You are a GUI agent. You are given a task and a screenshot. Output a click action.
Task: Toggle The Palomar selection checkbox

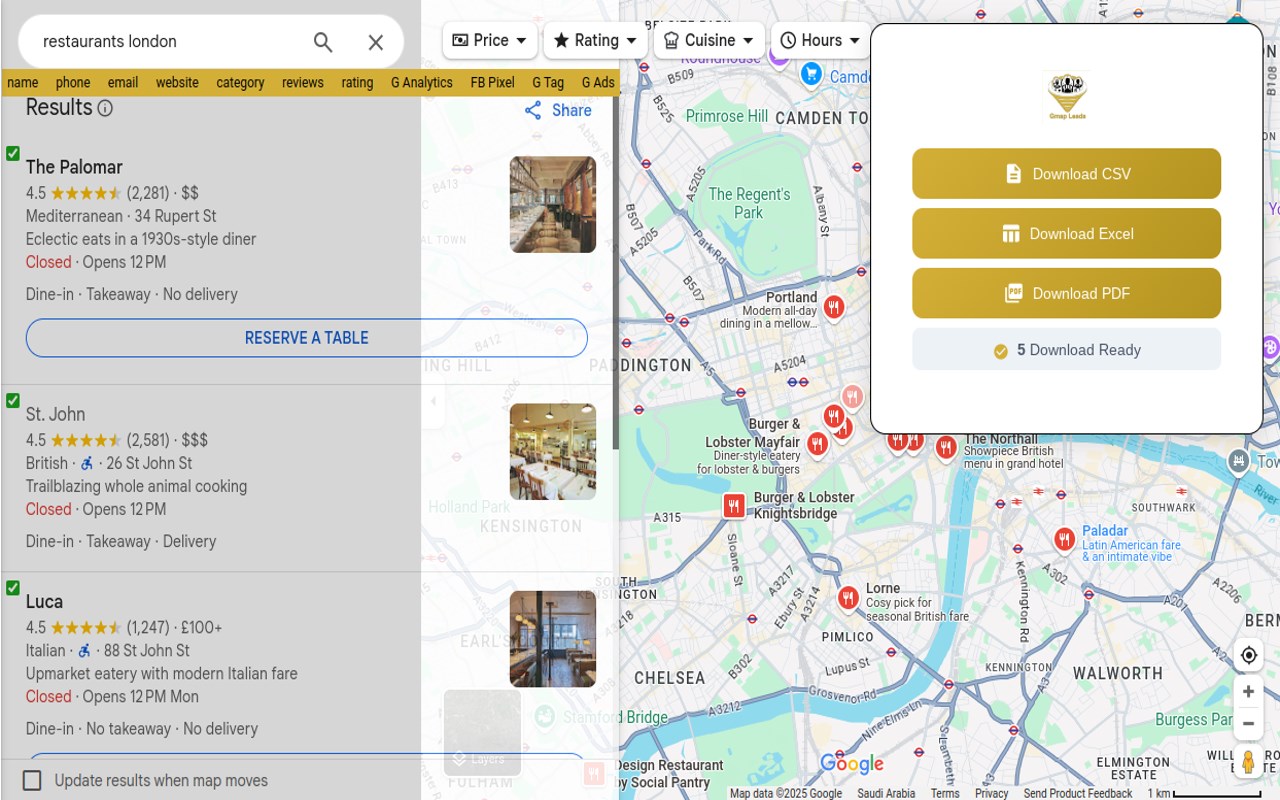pyautogui.click(x=13, y=153)
